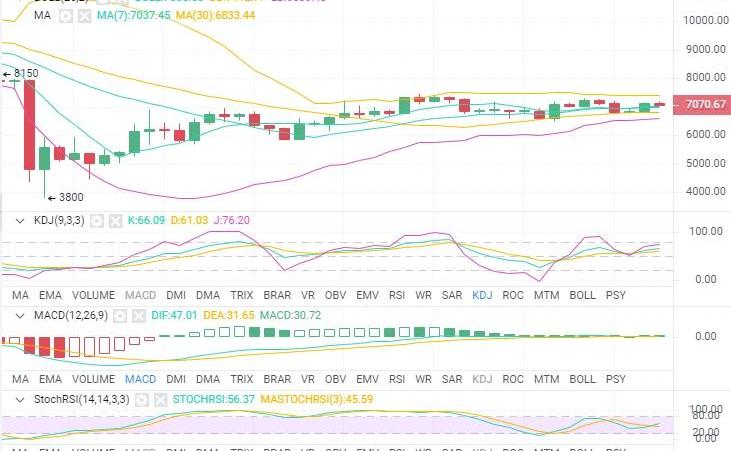Select ROC in the row below KDJ chart
This screenshot has height=451, width=731.
(x=513, y=295)
